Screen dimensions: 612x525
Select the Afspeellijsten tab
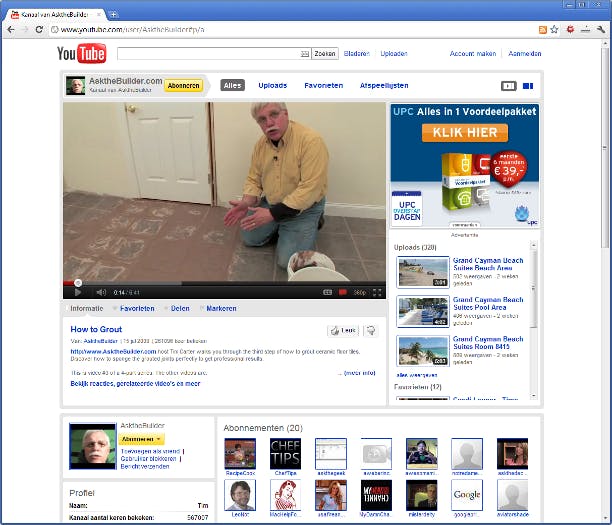pyautogui.click(x=384, y=85)
